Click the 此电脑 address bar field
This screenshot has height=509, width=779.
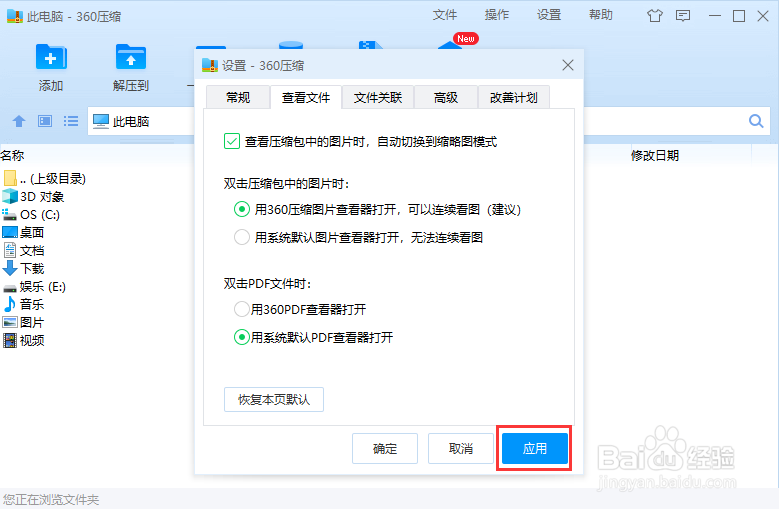141,121
